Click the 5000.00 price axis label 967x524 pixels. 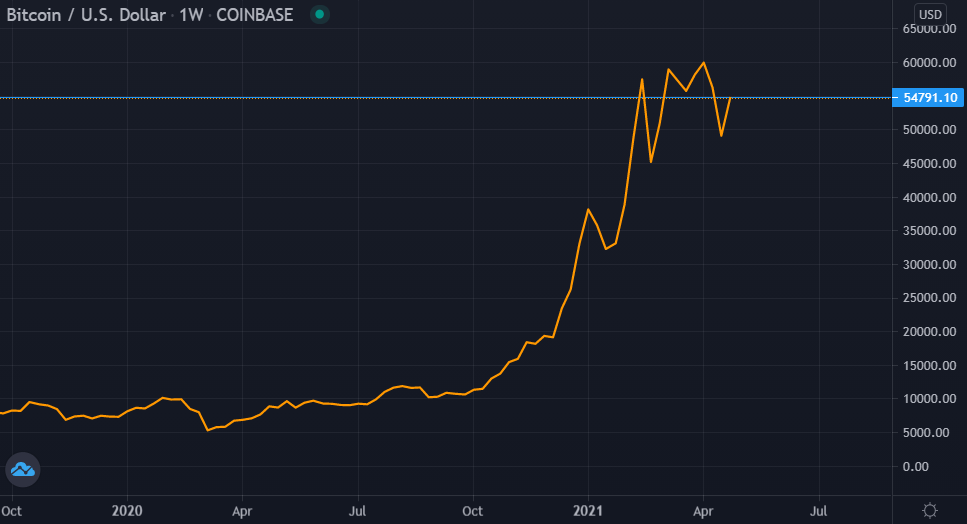(926, 433)
